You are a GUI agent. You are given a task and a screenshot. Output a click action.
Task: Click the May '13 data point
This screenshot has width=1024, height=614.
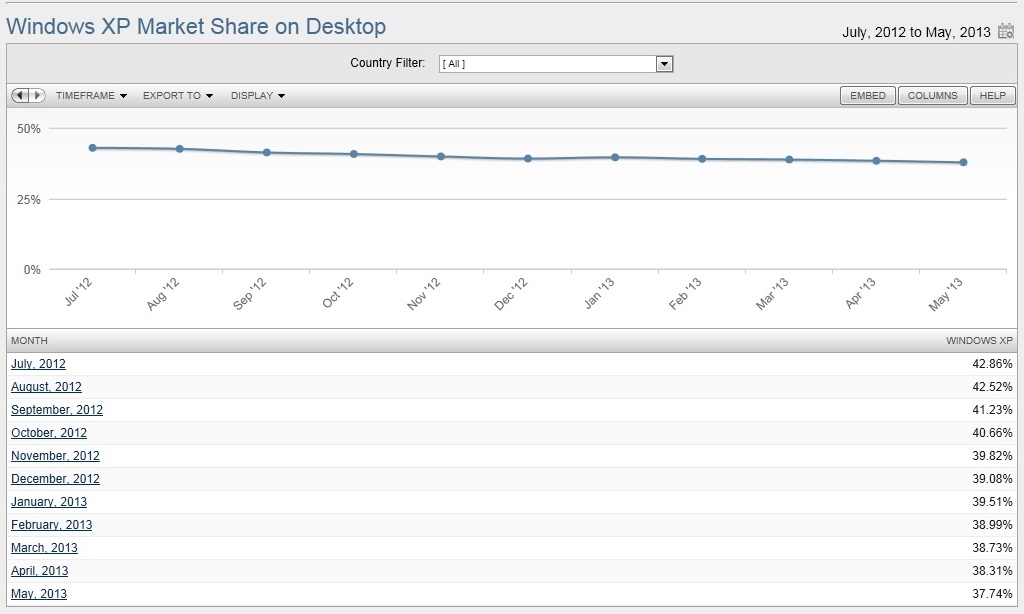tap(963, 162)
